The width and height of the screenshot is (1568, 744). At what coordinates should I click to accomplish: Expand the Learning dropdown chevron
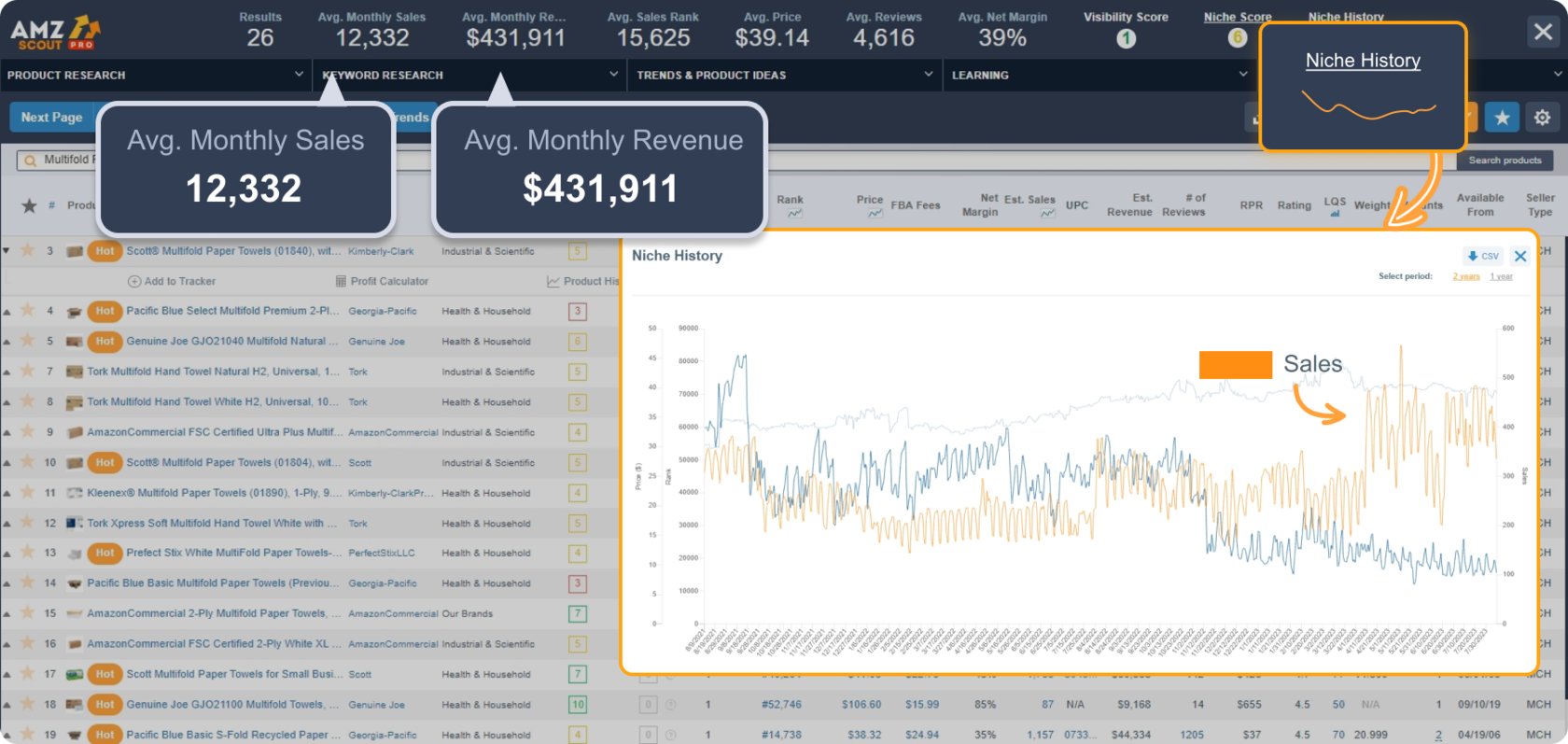1242,74
